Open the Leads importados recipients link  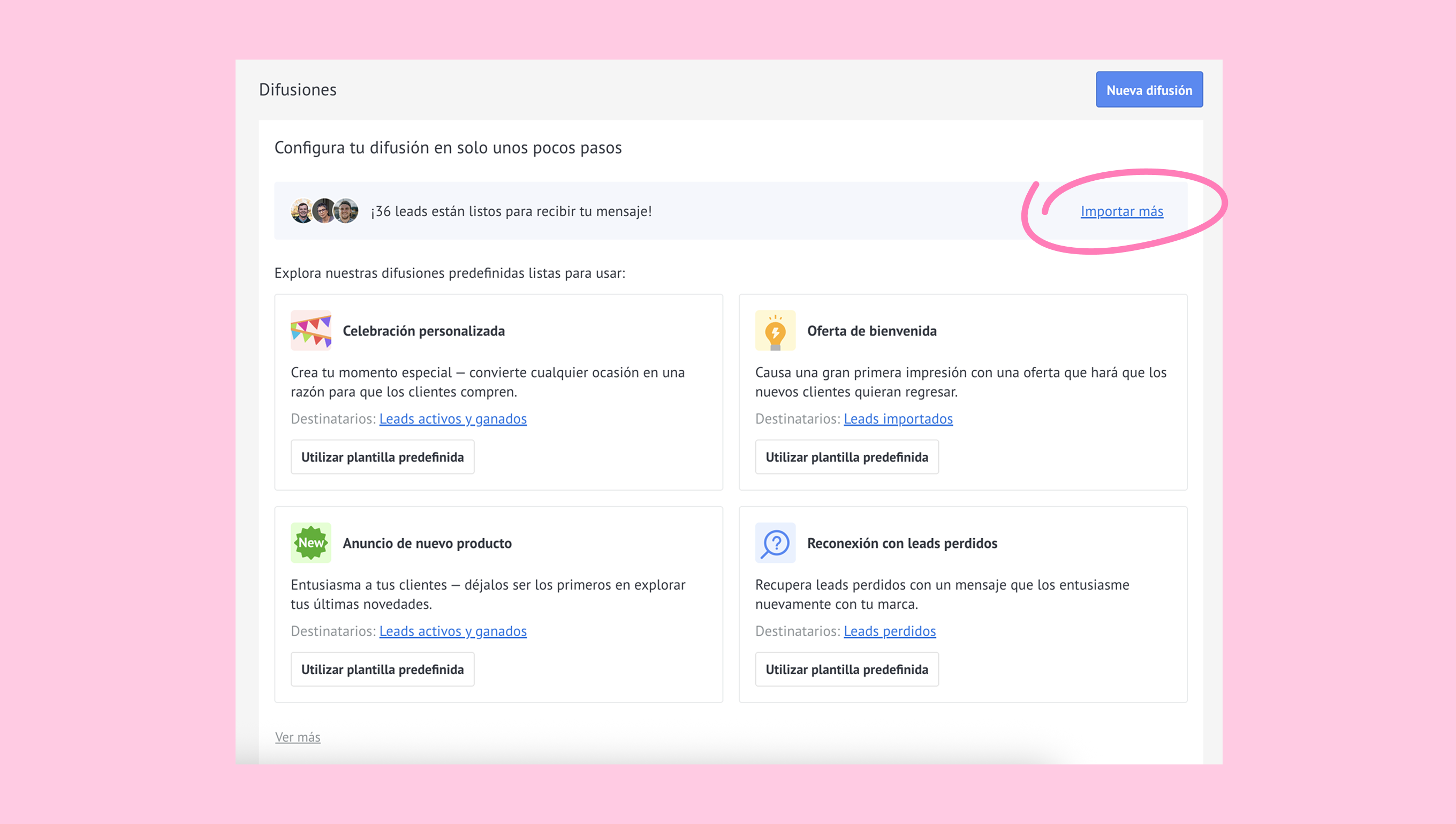(x=898, y=419)
